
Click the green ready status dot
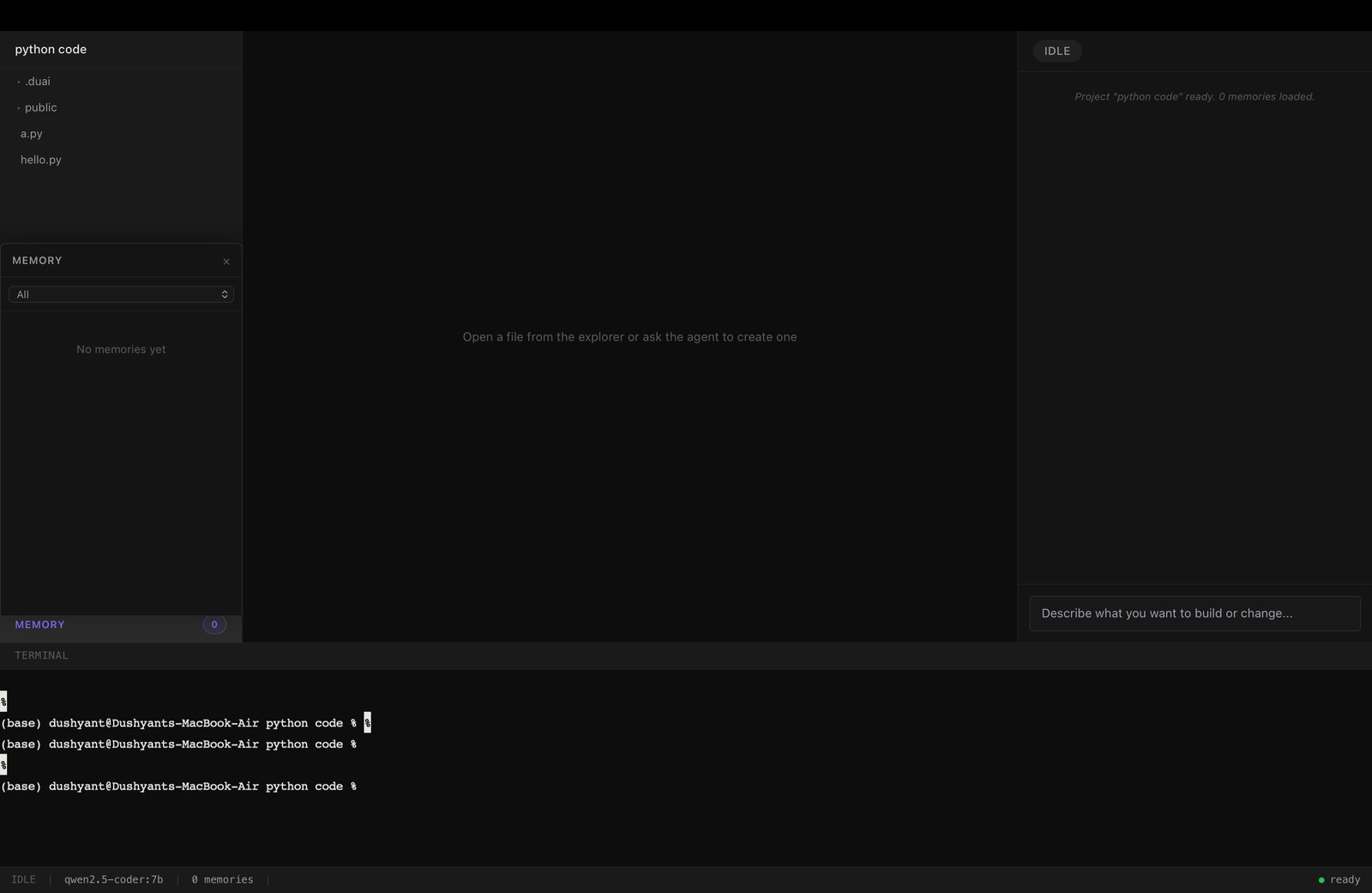point(1321,880)
